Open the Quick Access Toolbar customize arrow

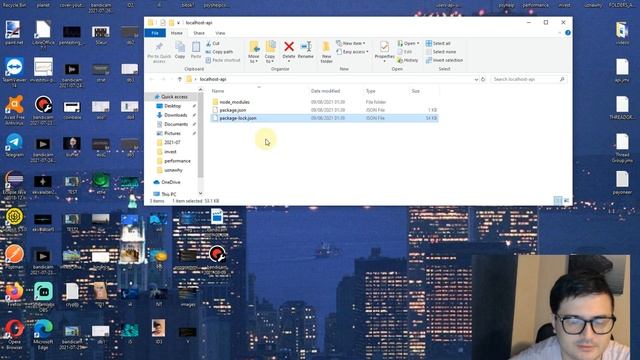click(x=178, y=23)
